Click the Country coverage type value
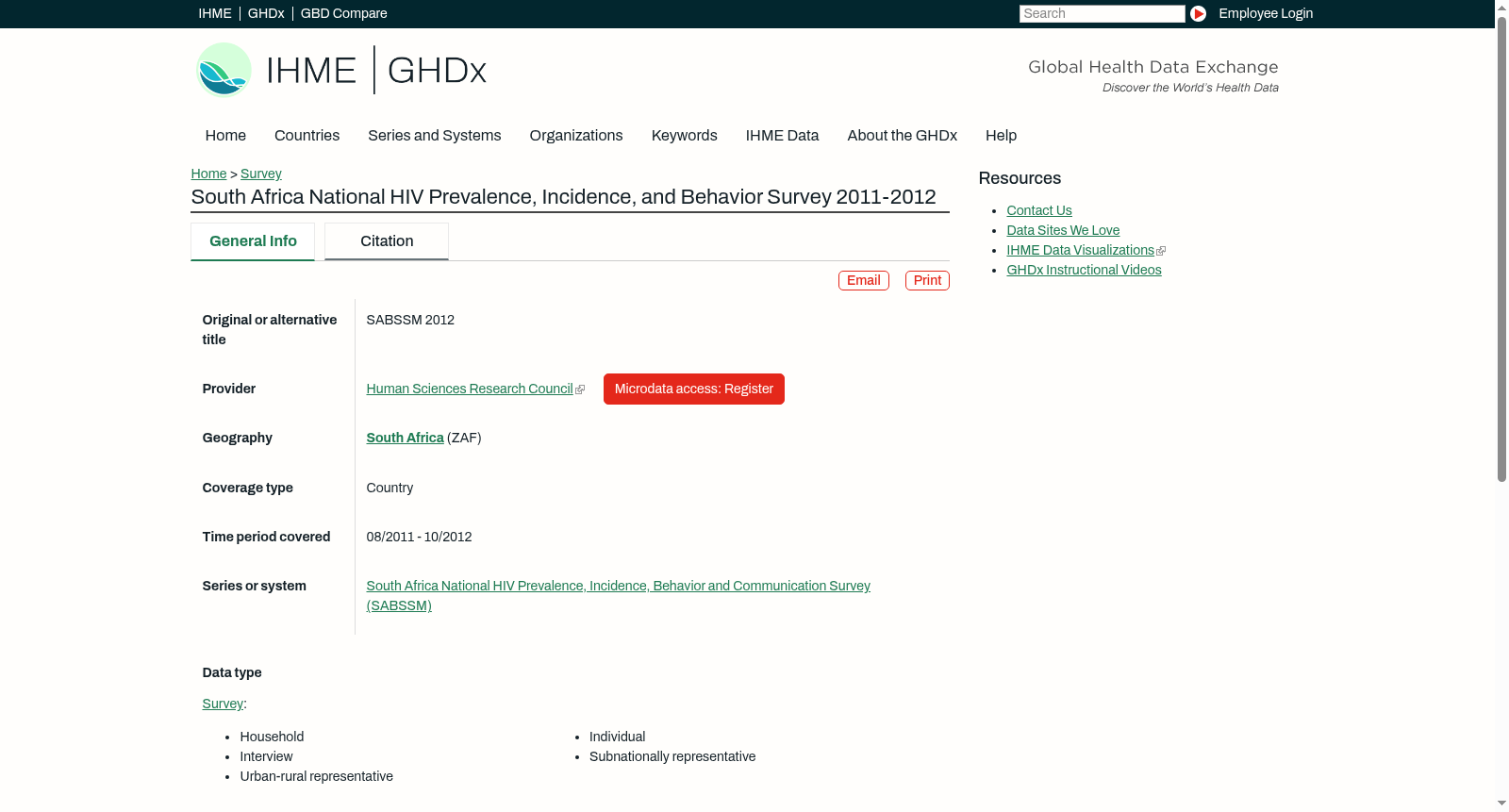The height and width of the screenshot is (812, 1509). click(x=390, y=488)
